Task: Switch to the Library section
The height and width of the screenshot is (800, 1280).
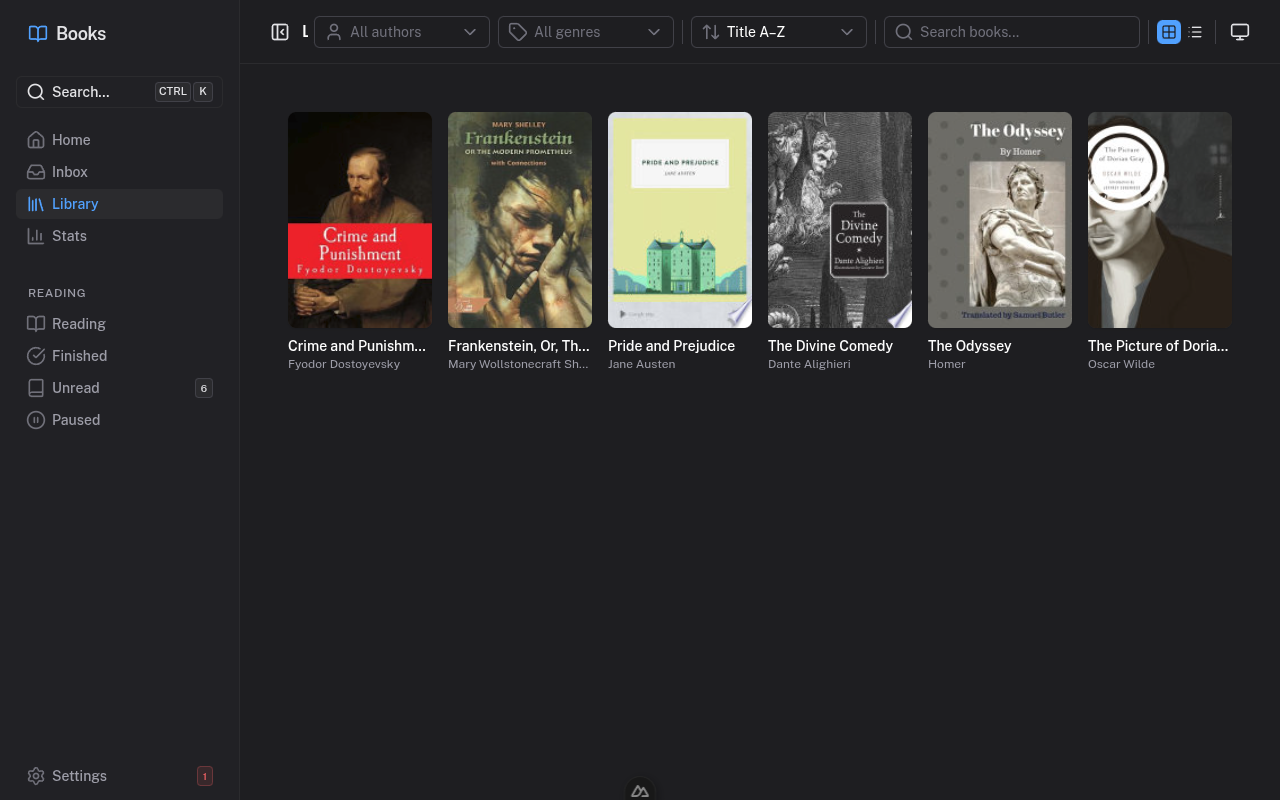Action: (x=75, y=204)
